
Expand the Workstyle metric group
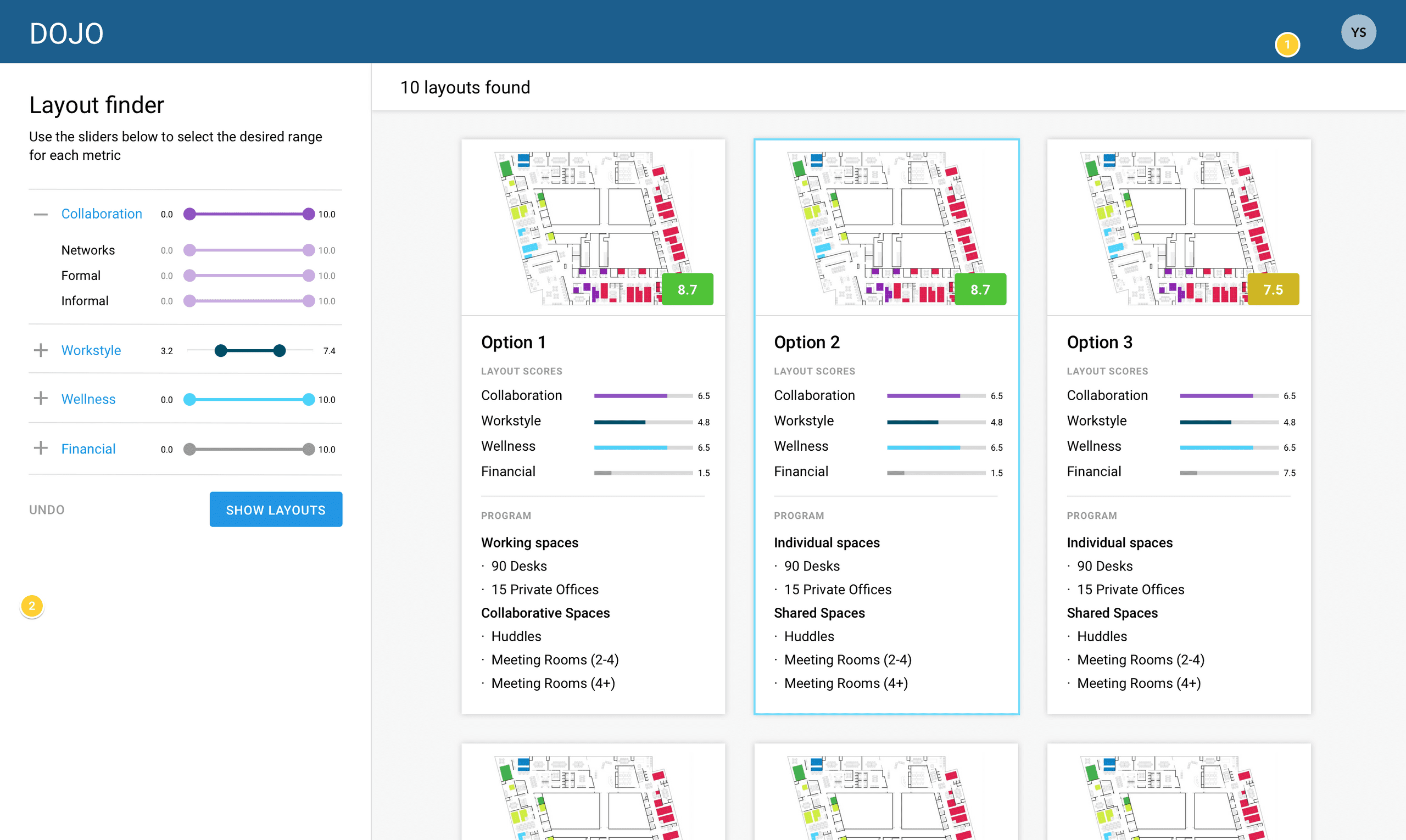click(40, 350)
